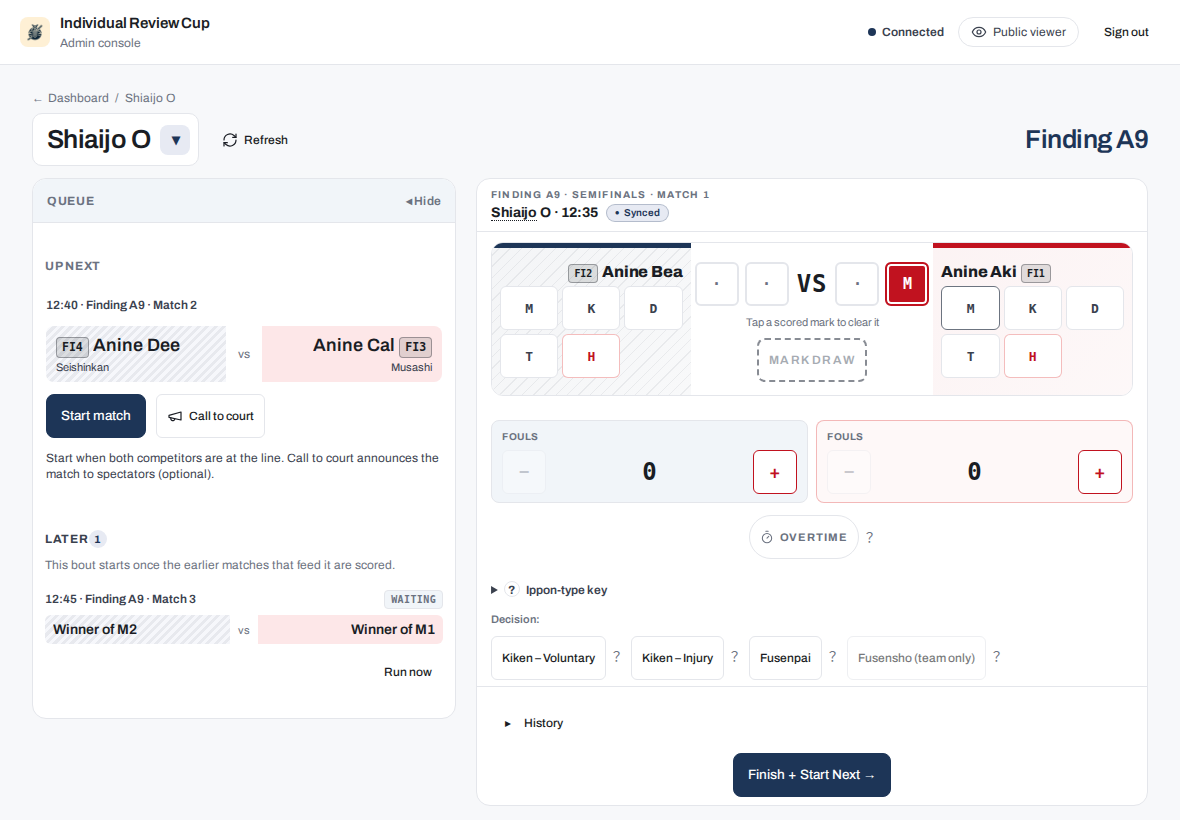
Task: Click the Finding A9 heading
Action: pos(1086,139)
